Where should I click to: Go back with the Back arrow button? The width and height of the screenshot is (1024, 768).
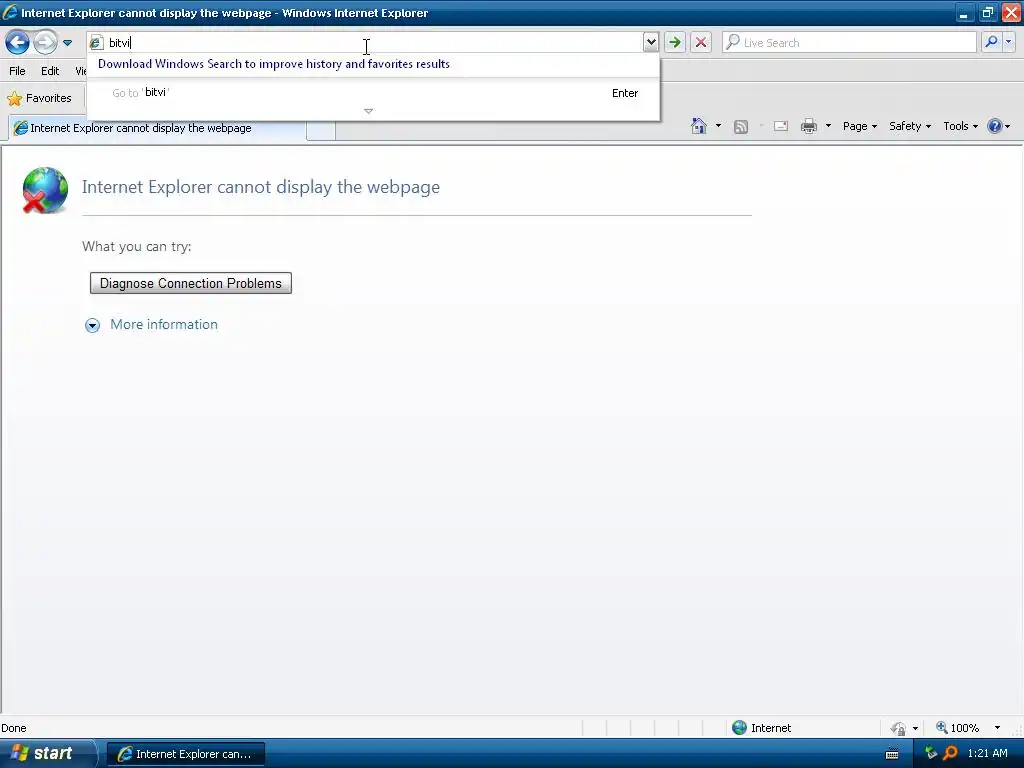[x=18, y=42]
